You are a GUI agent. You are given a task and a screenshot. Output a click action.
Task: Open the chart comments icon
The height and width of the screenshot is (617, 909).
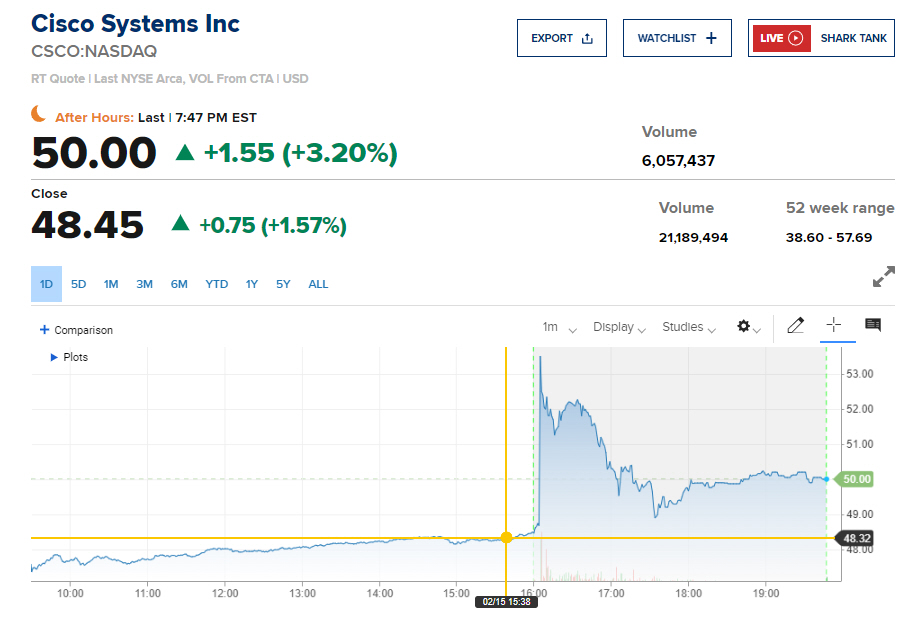pyautogui.click(x=873, y=325)
